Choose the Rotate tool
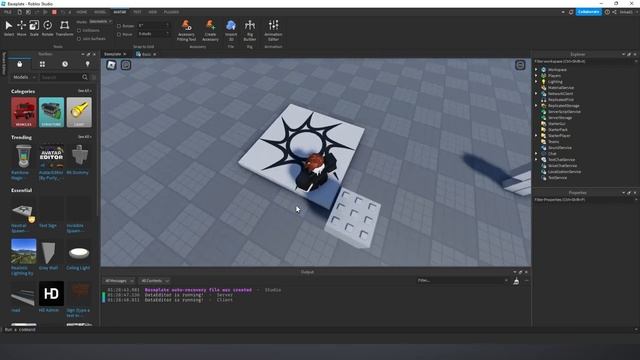Screen dimensions: 640x360 click(x=47, y=28)
